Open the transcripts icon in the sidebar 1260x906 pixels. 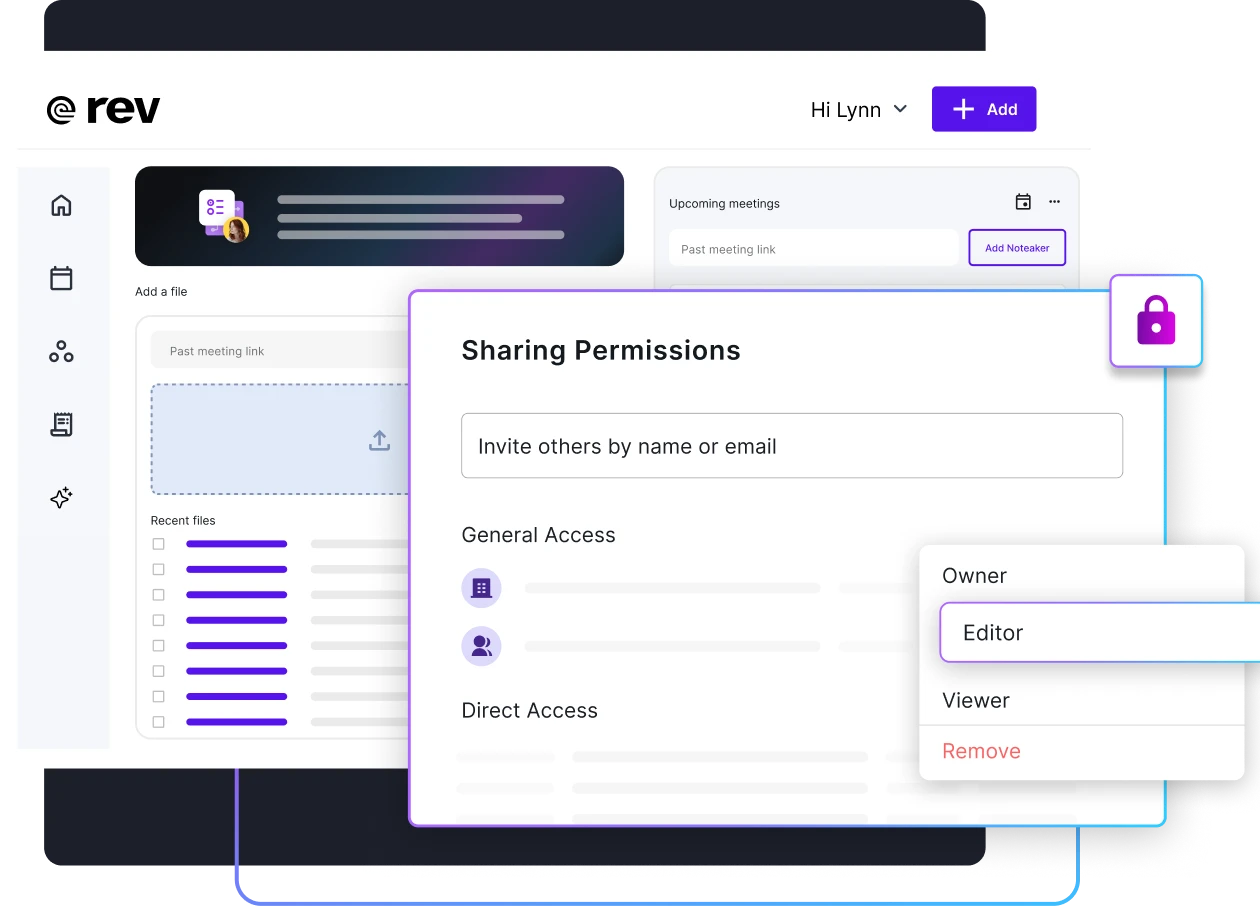click(61, 424)
